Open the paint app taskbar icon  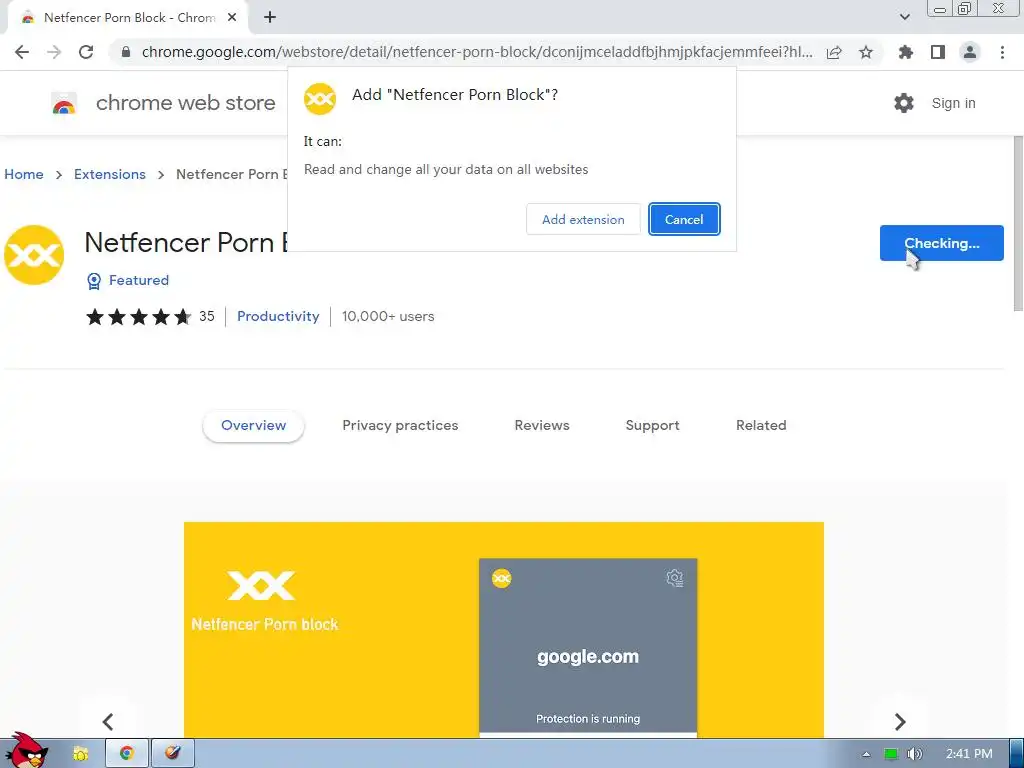point(172,754)
